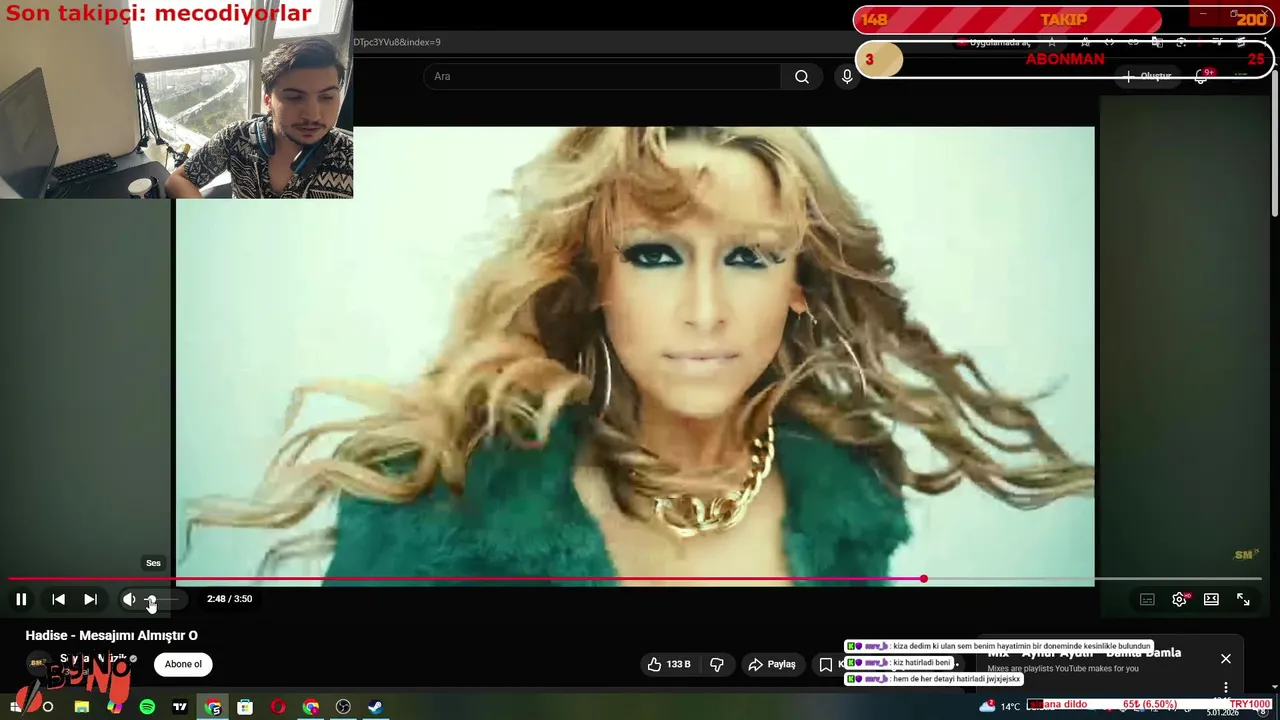Image resolution: width=1280 pixels, height=720 pixels.
Task: Share the video via "Paylaş"
Action: [772, 664]
